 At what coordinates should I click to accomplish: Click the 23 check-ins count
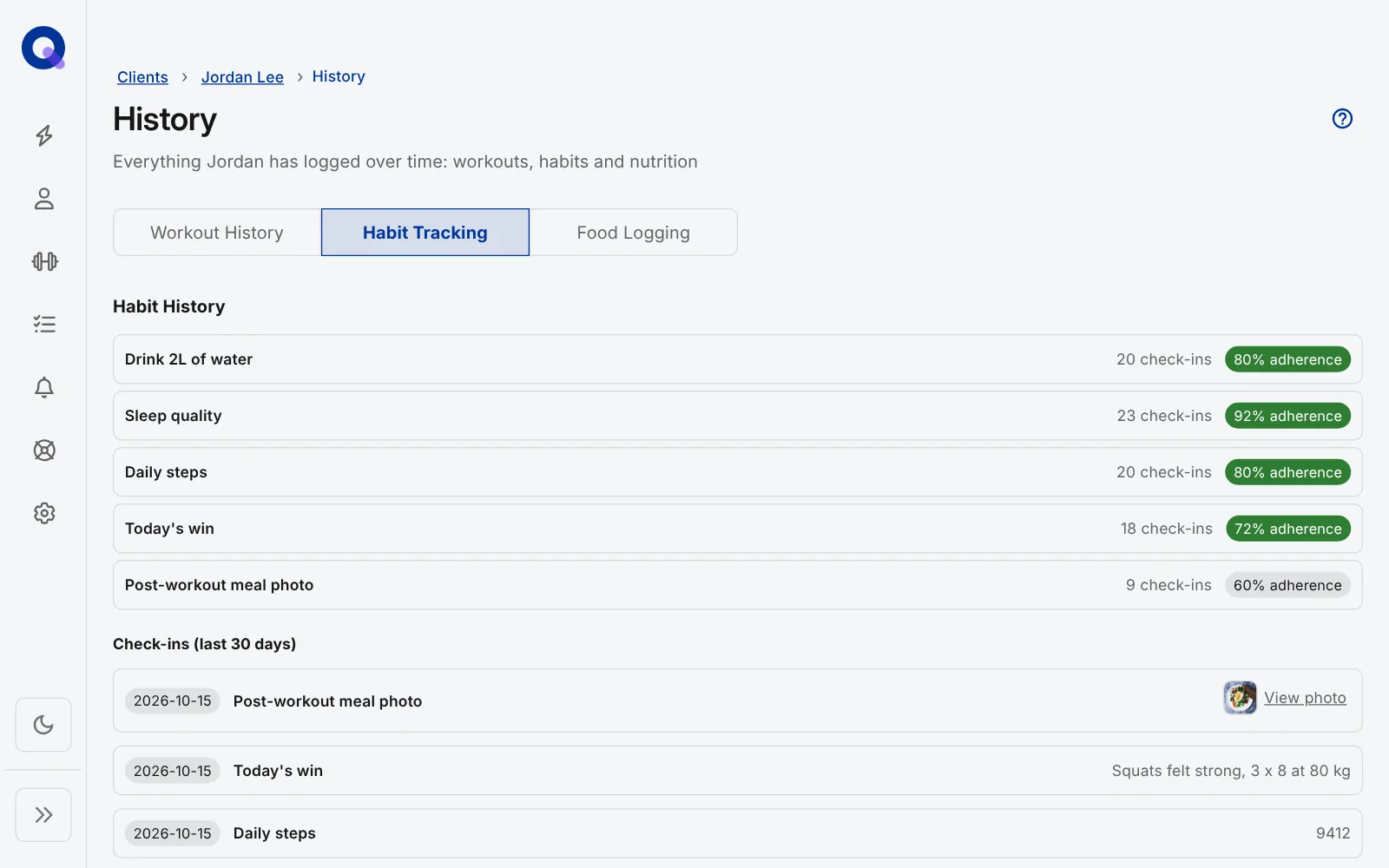pyautogui.click(x=1164, y=416)
